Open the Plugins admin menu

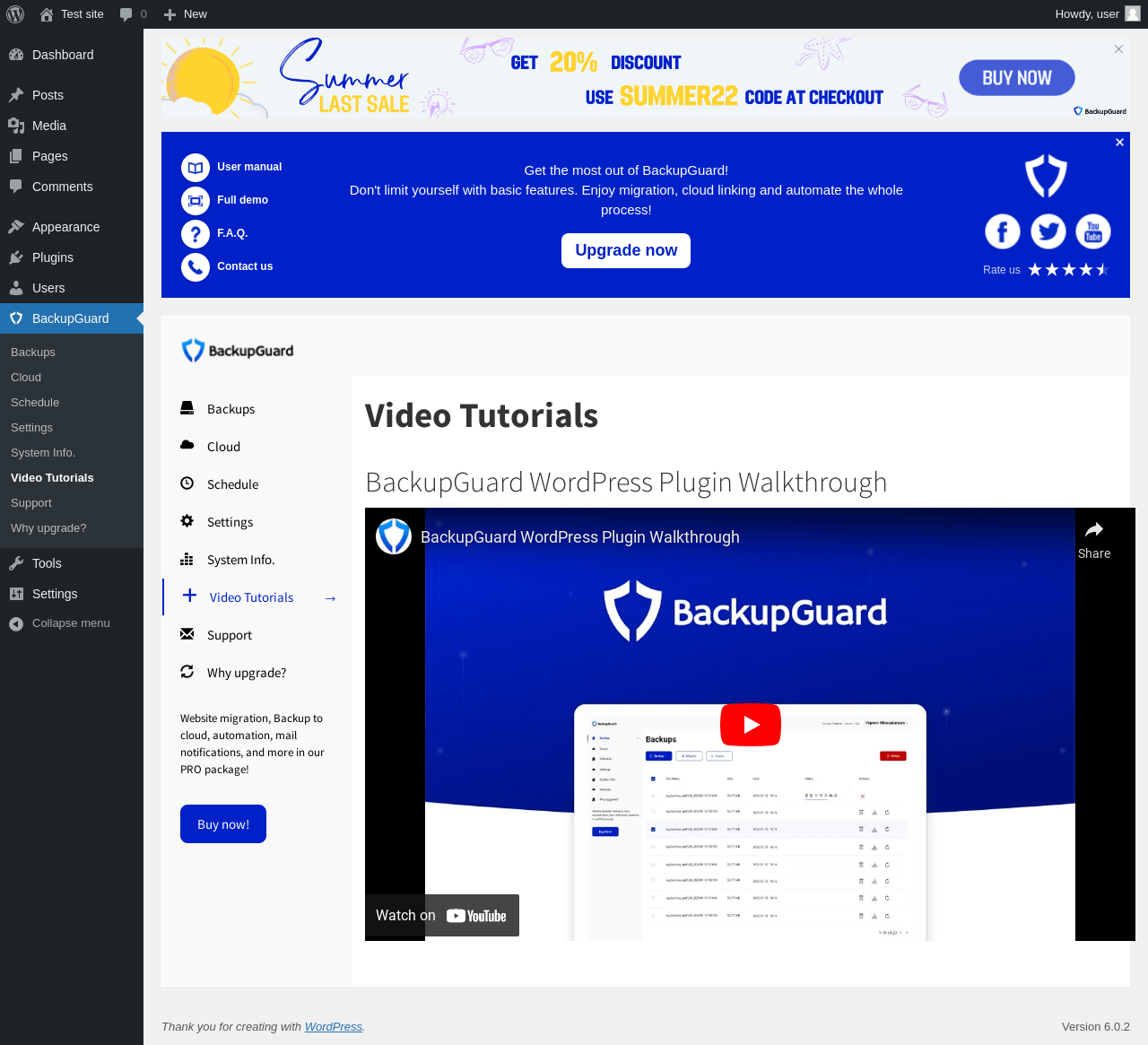(72, 257)
